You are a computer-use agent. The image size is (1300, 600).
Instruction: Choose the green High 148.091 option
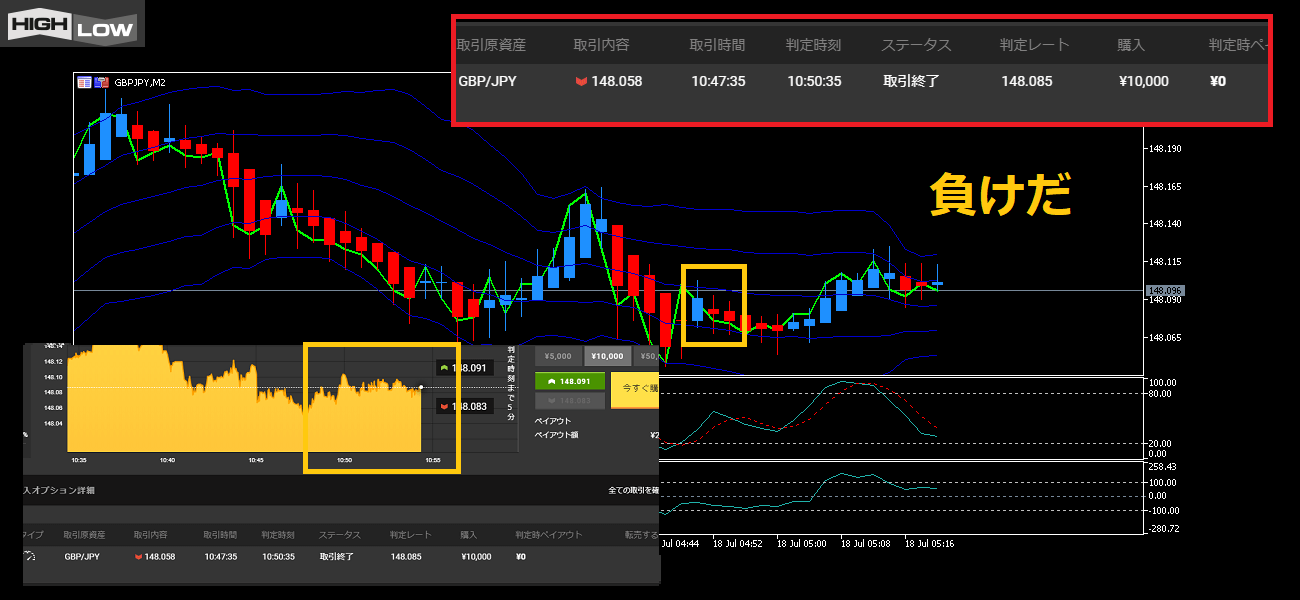[x=570, y=381]
